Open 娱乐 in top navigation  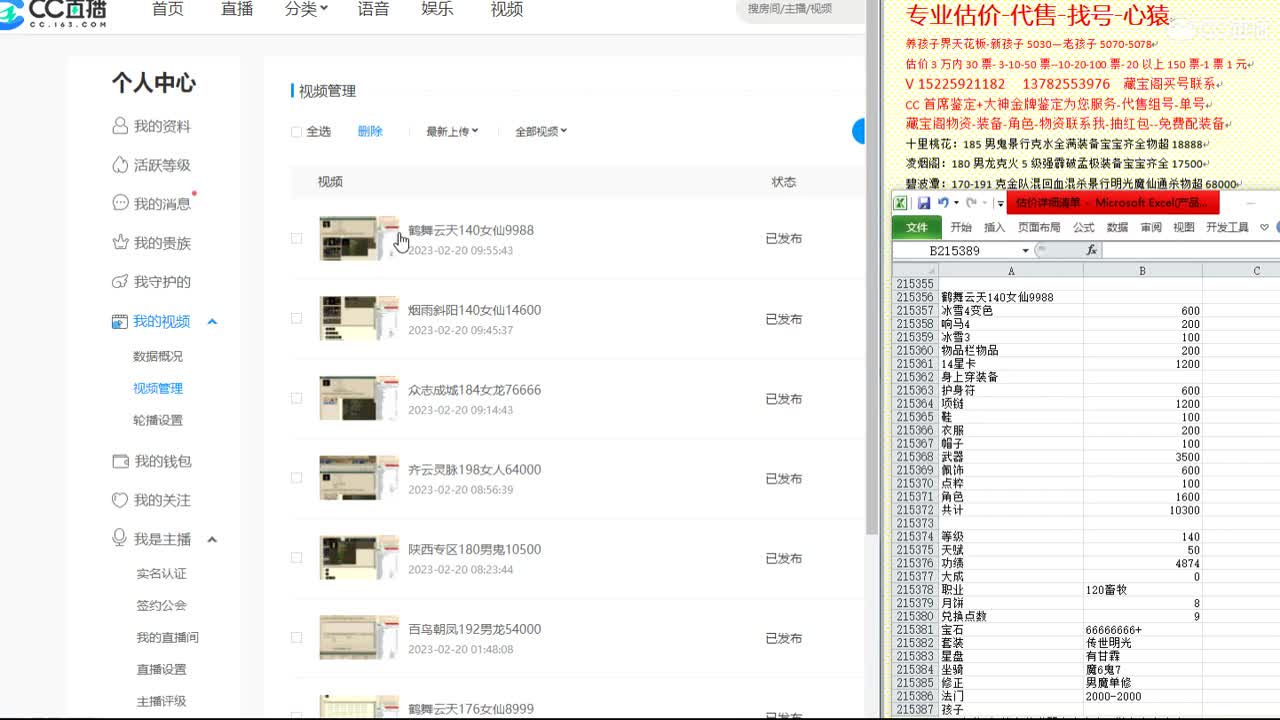[x=437, y=9]
